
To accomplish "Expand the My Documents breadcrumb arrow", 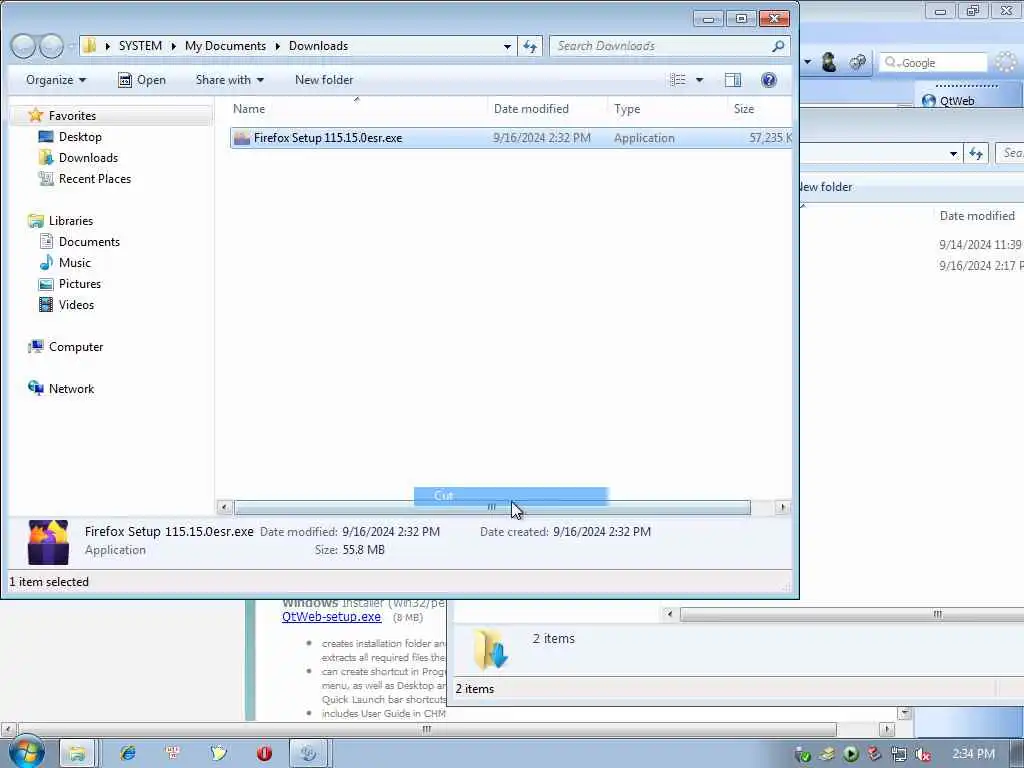I will tap(278, 46).
